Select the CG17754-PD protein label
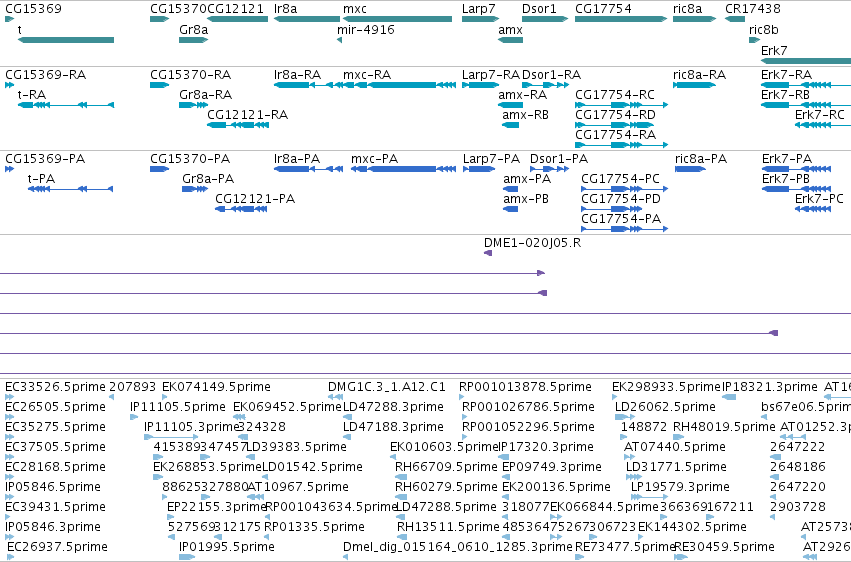 coord(621,199)
